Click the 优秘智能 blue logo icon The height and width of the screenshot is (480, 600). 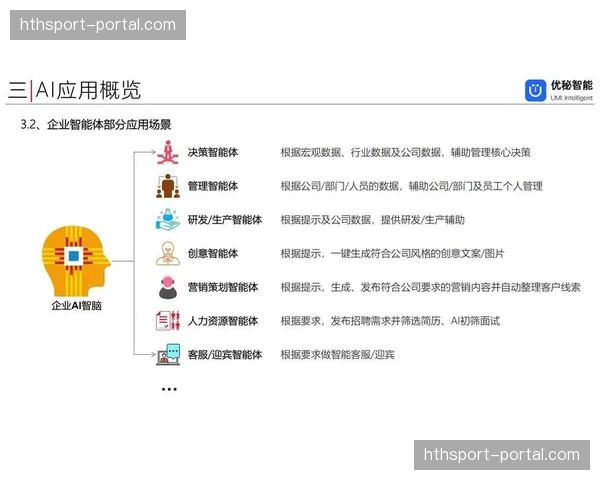tap(535, 90)
